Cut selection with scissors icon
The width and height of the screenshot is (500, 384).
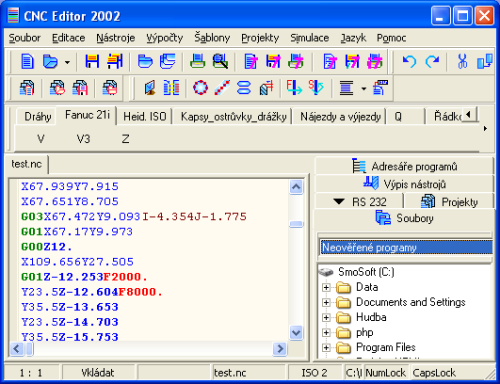pyautogui.click(x=462, y=61)
